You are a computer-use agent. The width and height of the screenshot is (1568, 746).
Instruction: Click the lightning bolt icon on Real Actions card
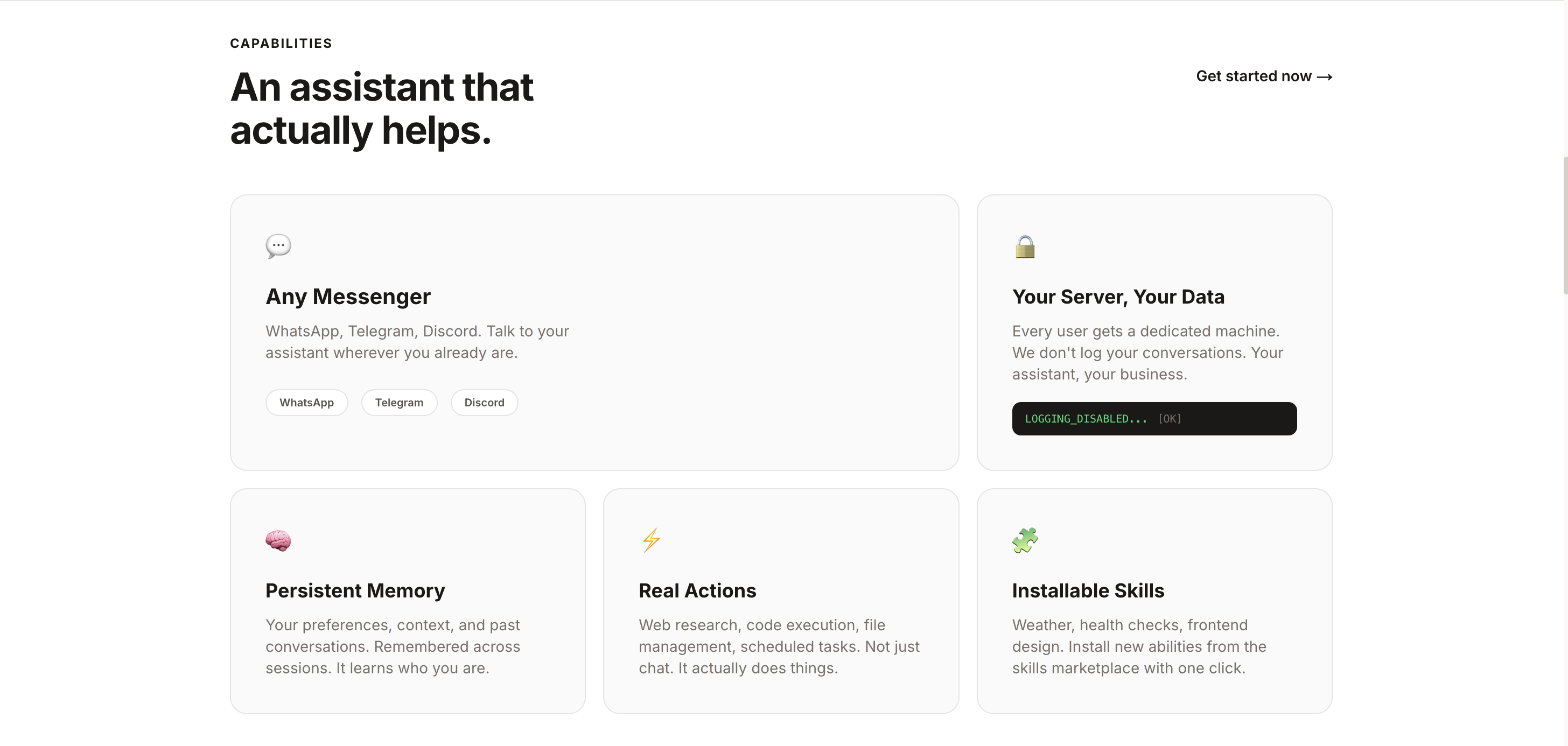(x=650, y=540)
